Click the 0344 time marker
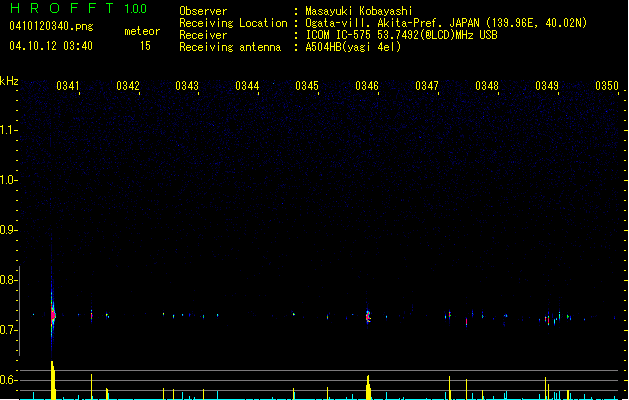629x400 pixels. click(247, 86)
